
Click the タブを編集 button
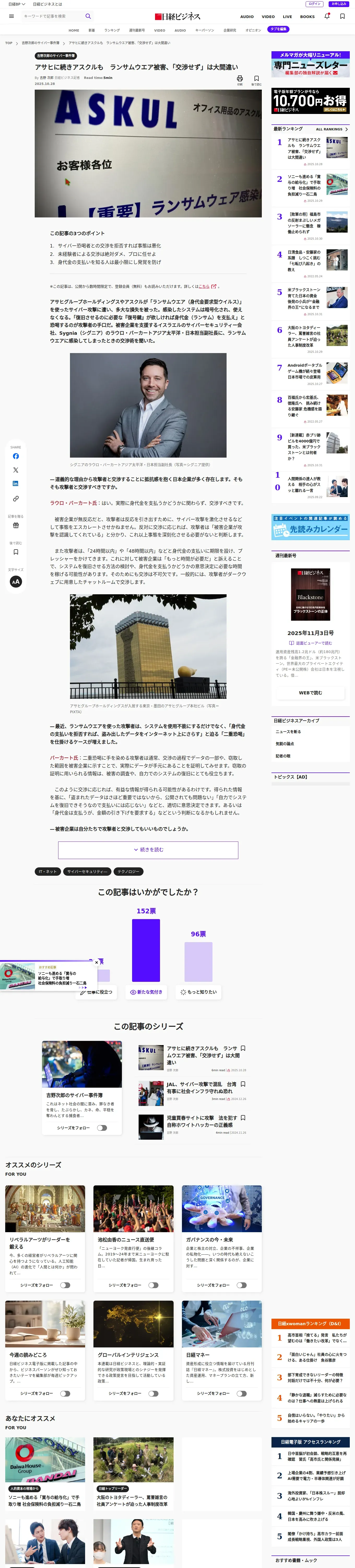(x=279, y=29)
